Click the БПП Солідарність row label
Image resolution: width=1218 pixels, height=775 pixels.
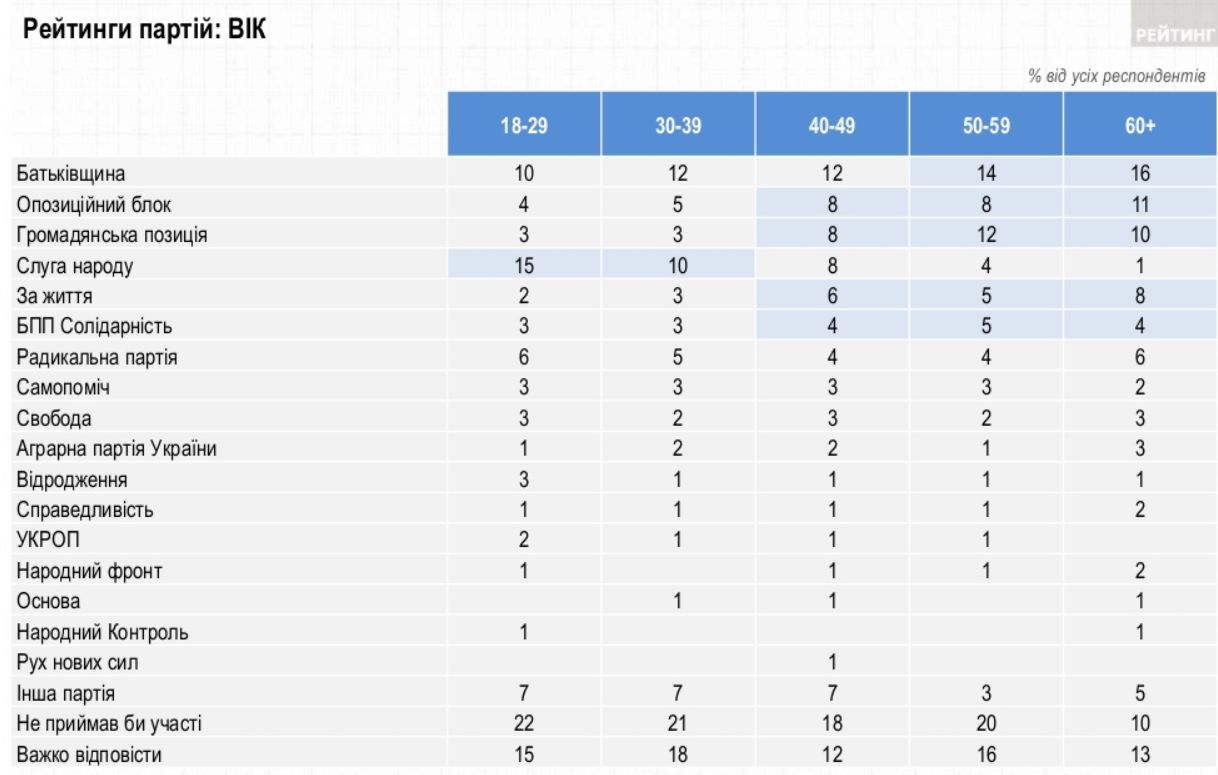(x=93, y=327)
